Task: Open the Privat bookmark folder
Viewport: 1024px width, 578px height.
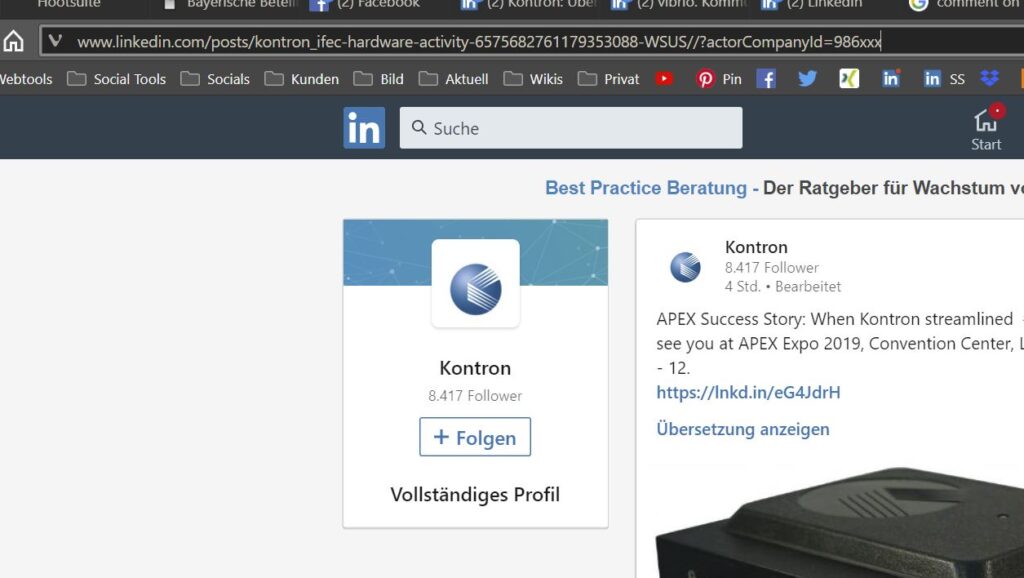Action: (x=609, y=78)
